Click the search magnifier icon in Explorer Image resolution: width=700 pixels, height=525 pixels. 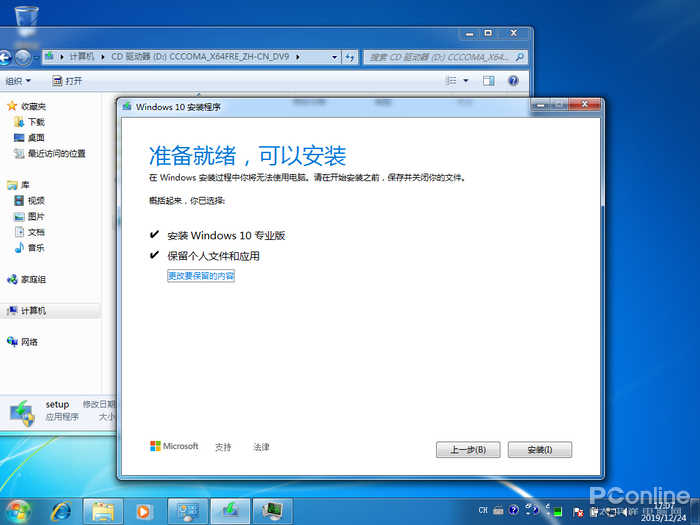(x=520, y=57)
